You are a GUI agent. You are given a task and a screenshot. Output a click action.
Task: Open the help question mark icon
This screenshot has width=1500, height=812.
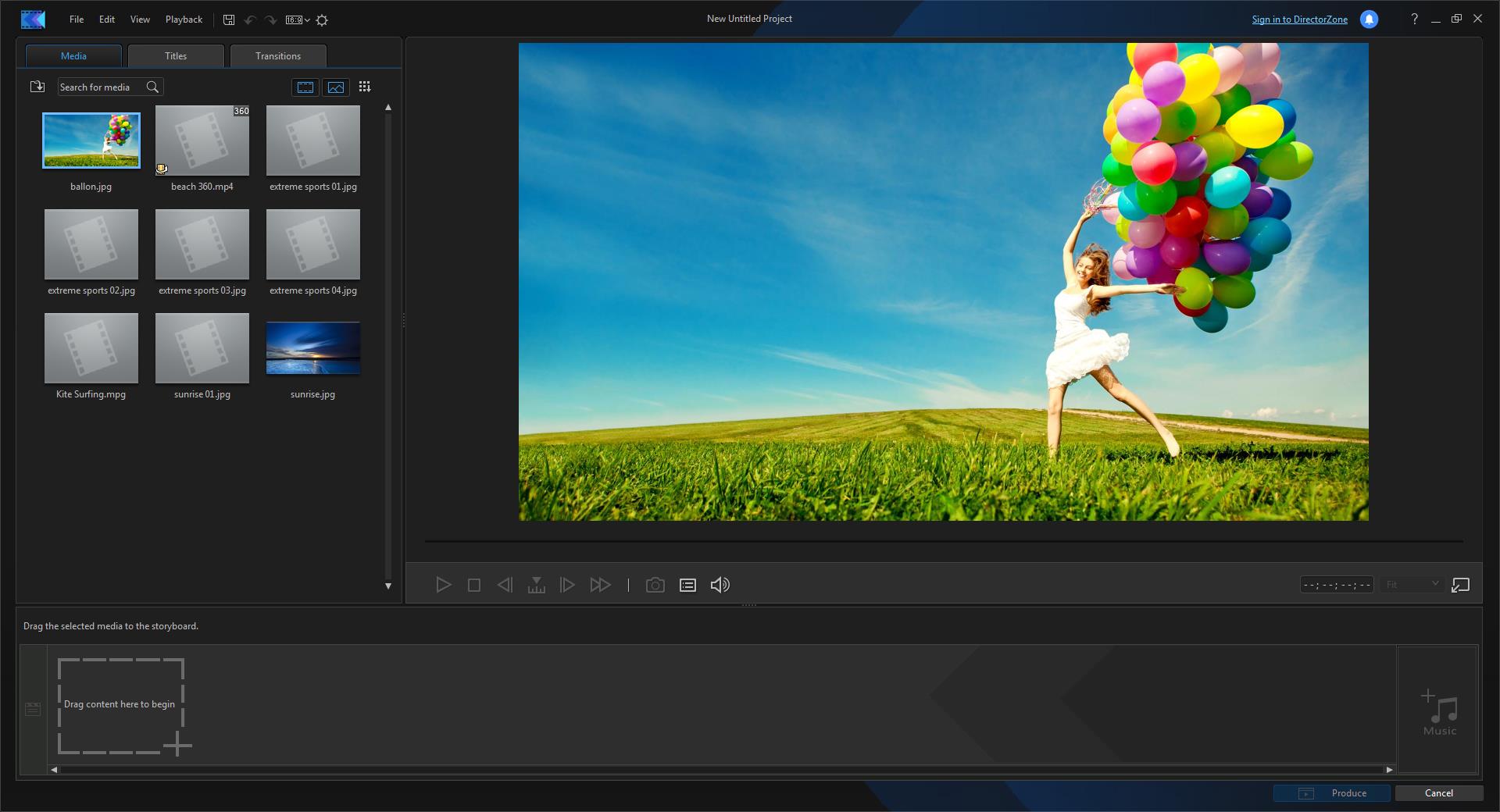point(1414,19)
